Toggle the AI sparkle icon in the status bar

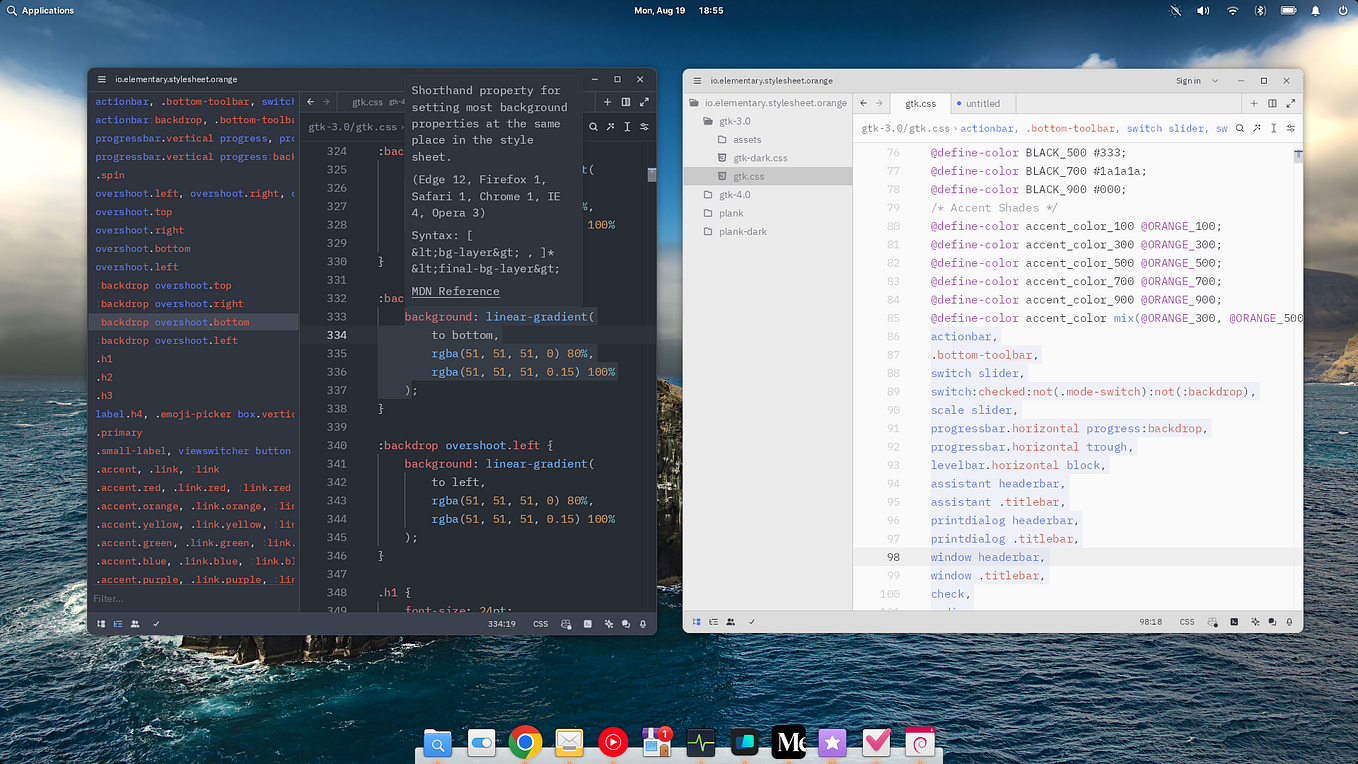1255,621
